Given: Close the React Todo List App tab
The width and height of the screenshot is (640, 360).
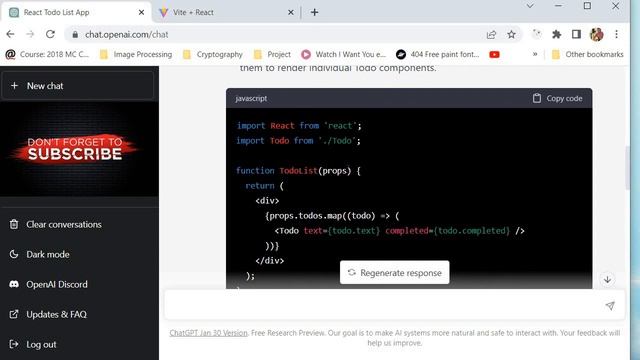Looking at the screenshot, I should coord(141,12).
